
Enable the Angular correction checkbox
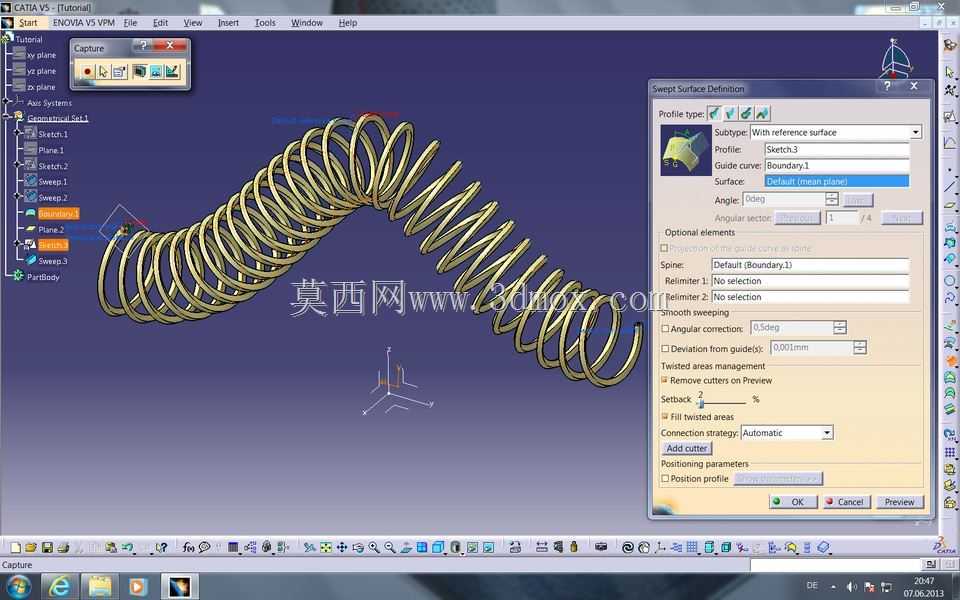coord(665,329)
